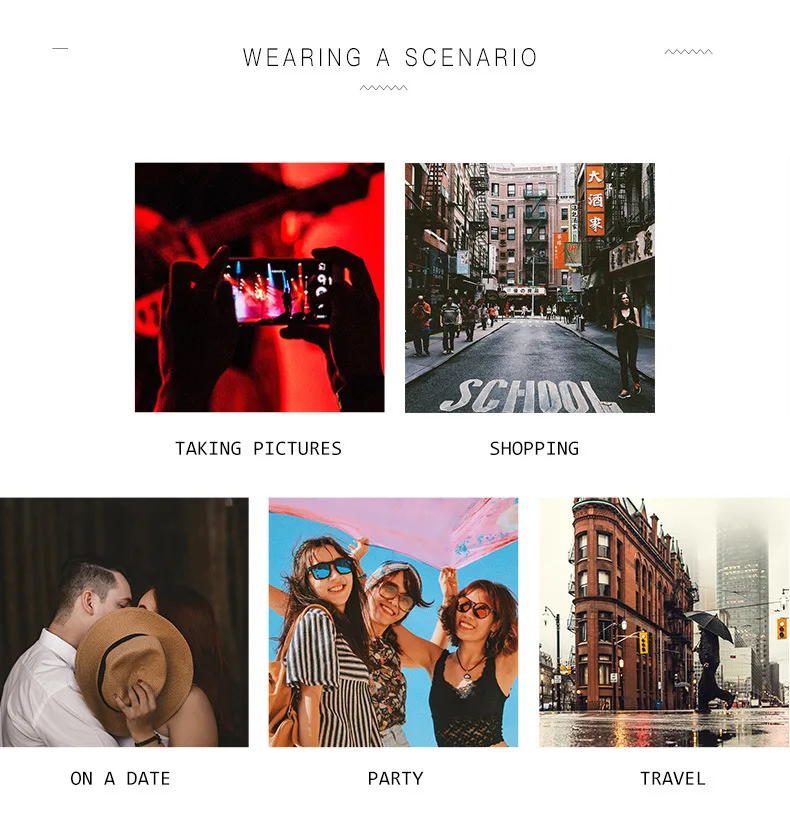Click the Taking Pictures concert phone image
790x830 pixels.
tap(259, 287)
